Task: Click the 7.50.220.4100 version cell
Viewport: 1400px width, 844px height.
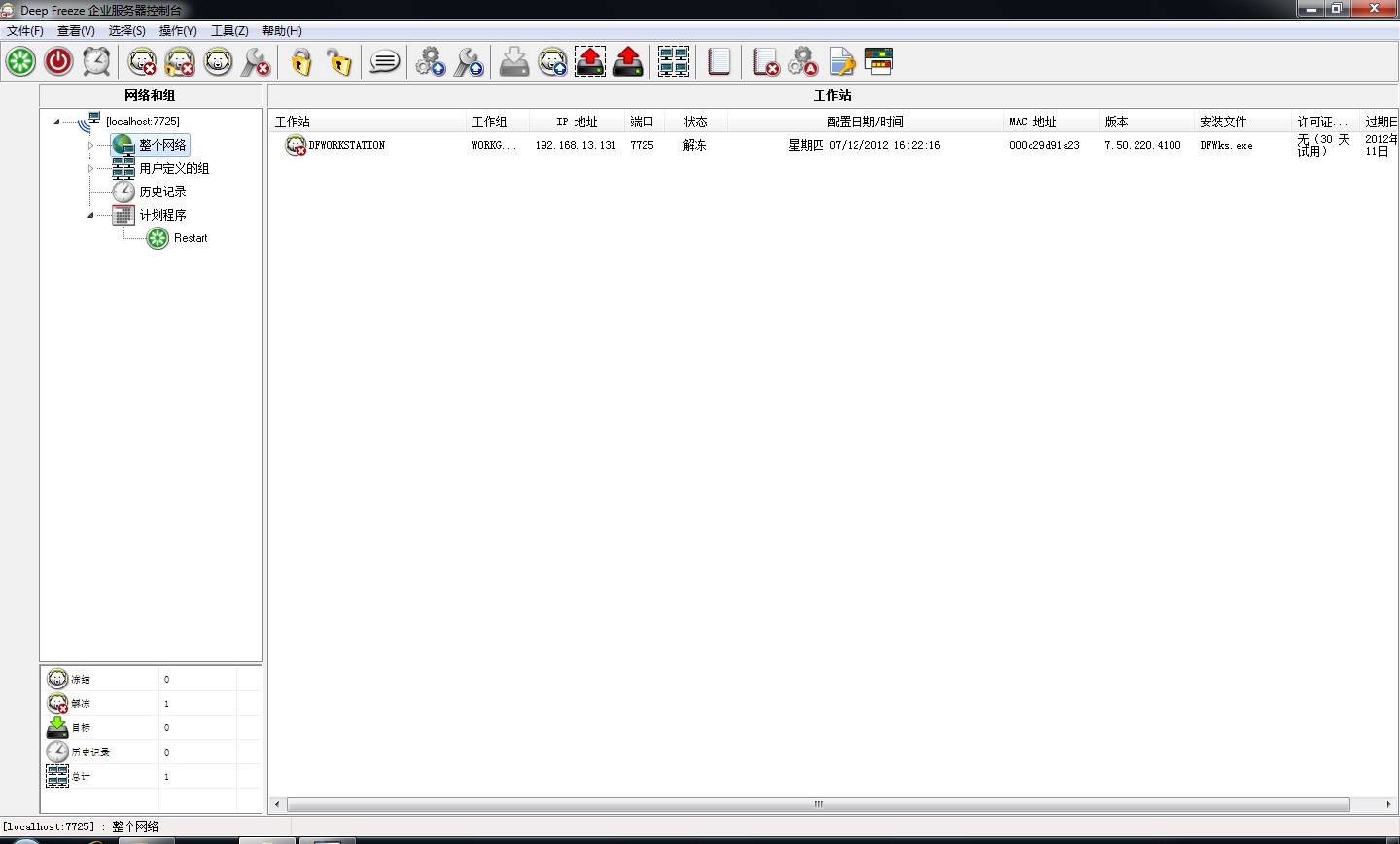Action: coord(1142,145)
